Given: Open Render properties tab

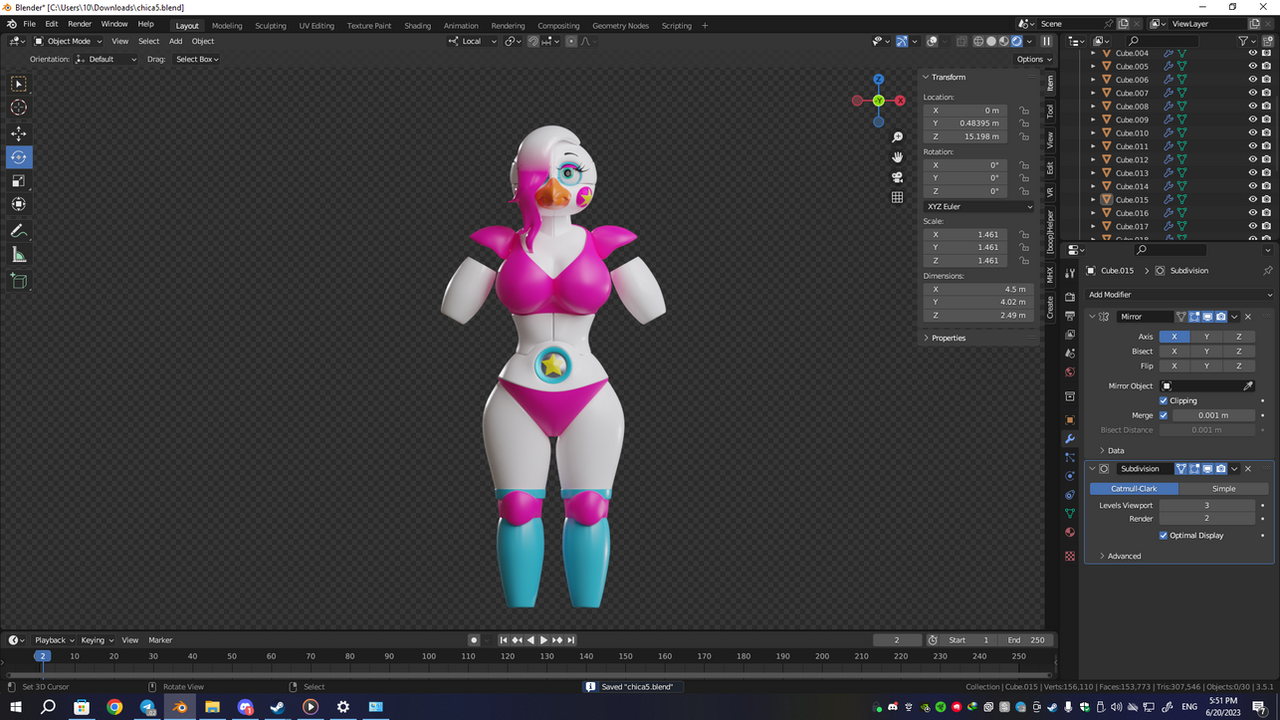Looking at the screenshot, I should click(x=1069, y=297).
